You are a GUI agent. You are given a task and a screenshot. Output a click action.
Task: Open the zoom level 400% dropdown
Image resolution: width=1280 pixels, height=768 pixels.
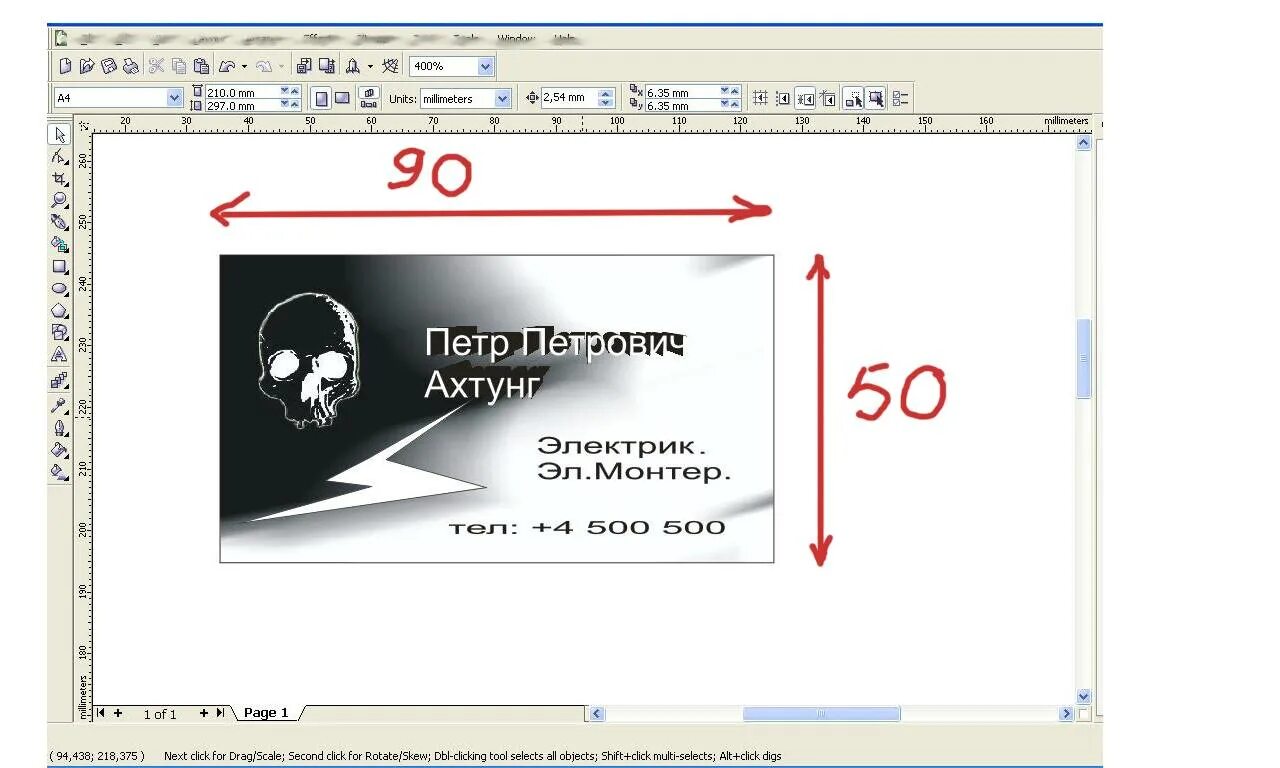point(485,67)
